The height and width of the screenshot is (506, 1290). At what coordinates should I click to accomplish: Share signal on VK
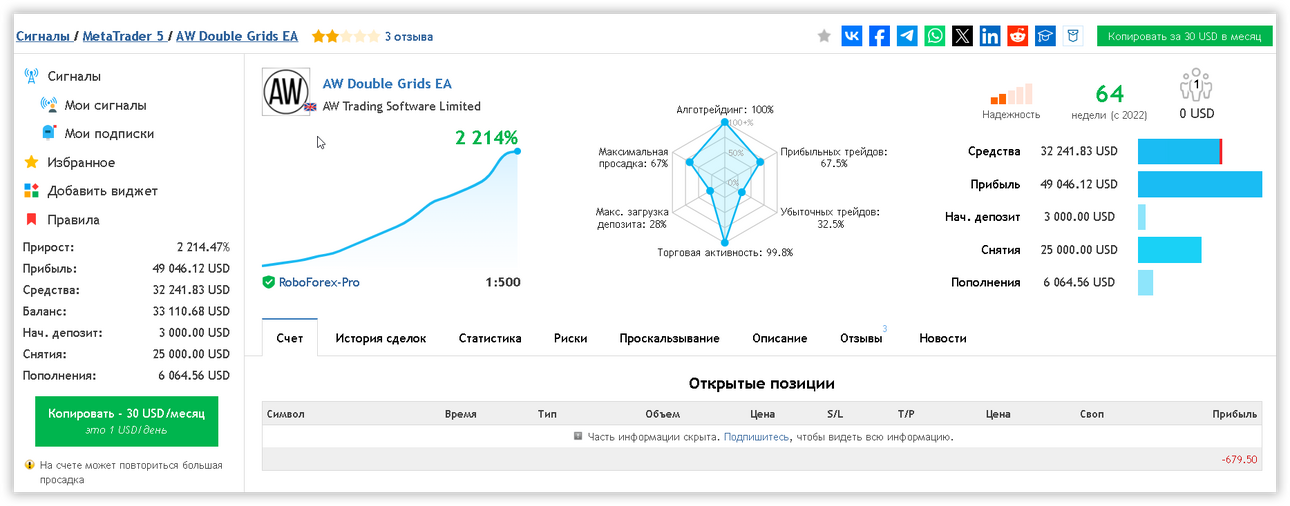[852, 36]
